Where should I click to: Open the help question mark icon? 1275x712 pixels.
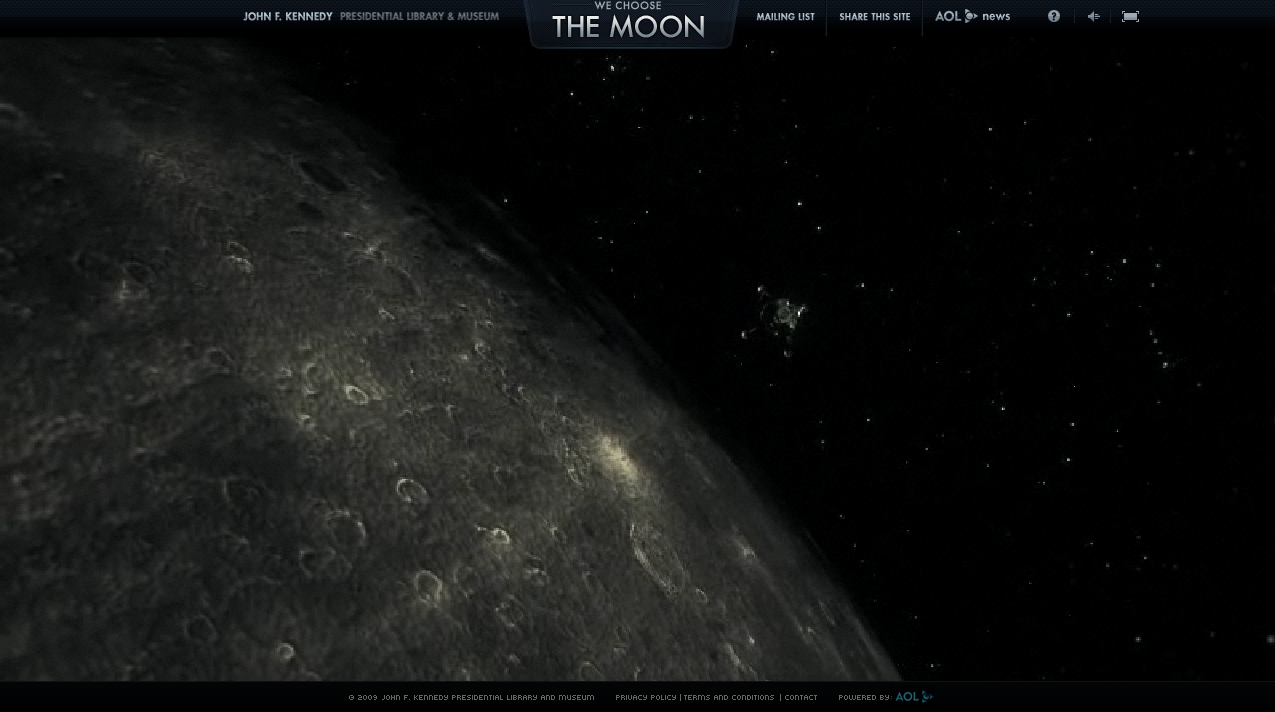coord(1053,16)
